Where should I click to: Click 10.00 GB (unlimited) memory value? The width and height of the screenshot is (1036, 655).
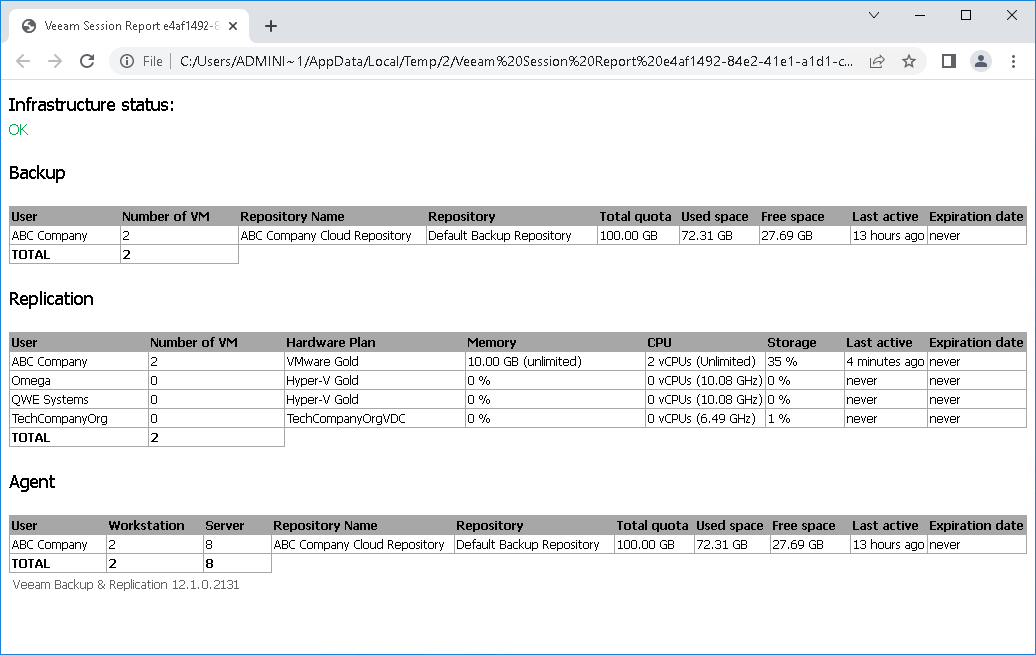[525, 362]
